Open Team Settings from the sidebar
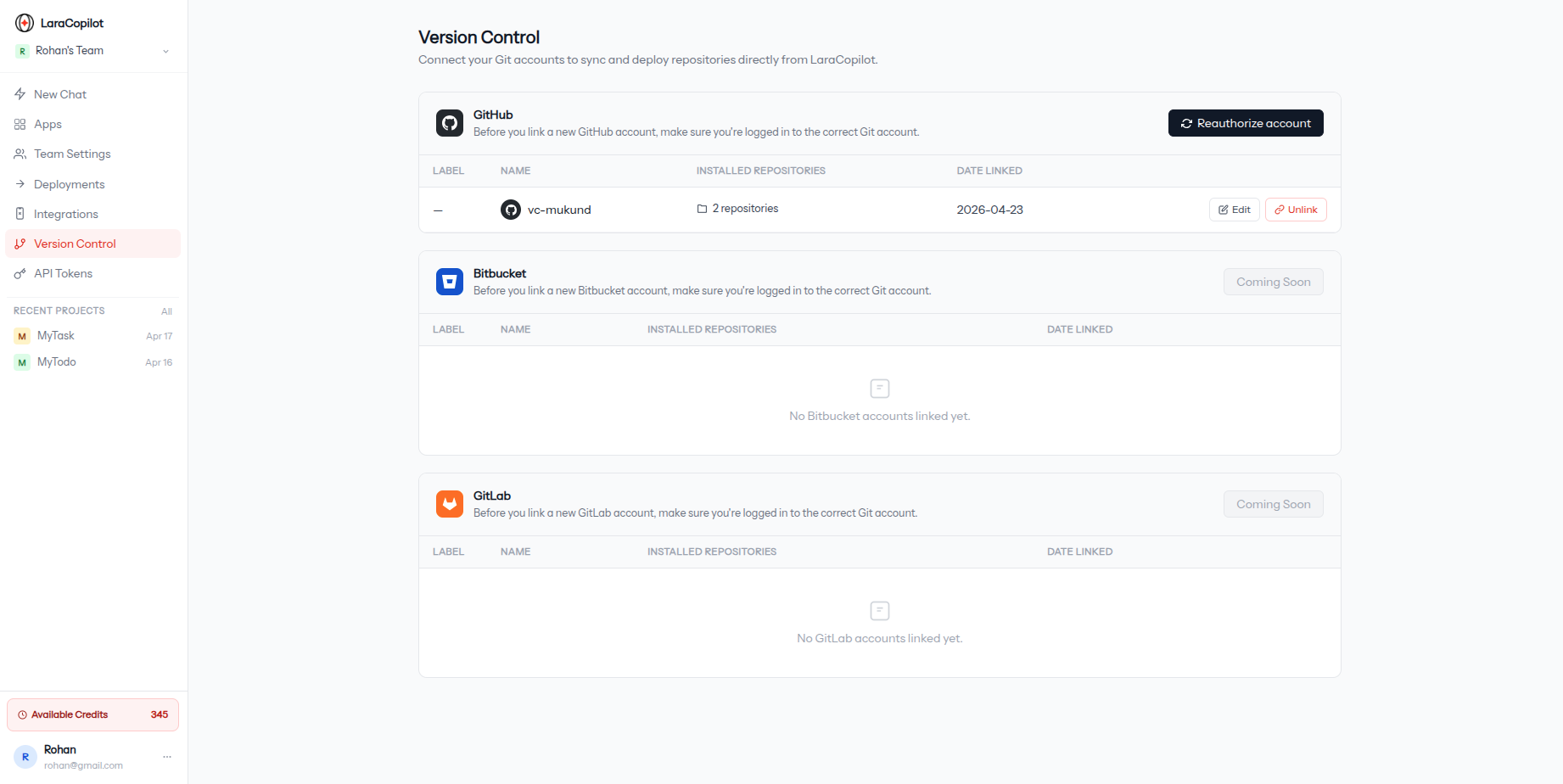1563x784 pixels. click(x=20, y=154)
